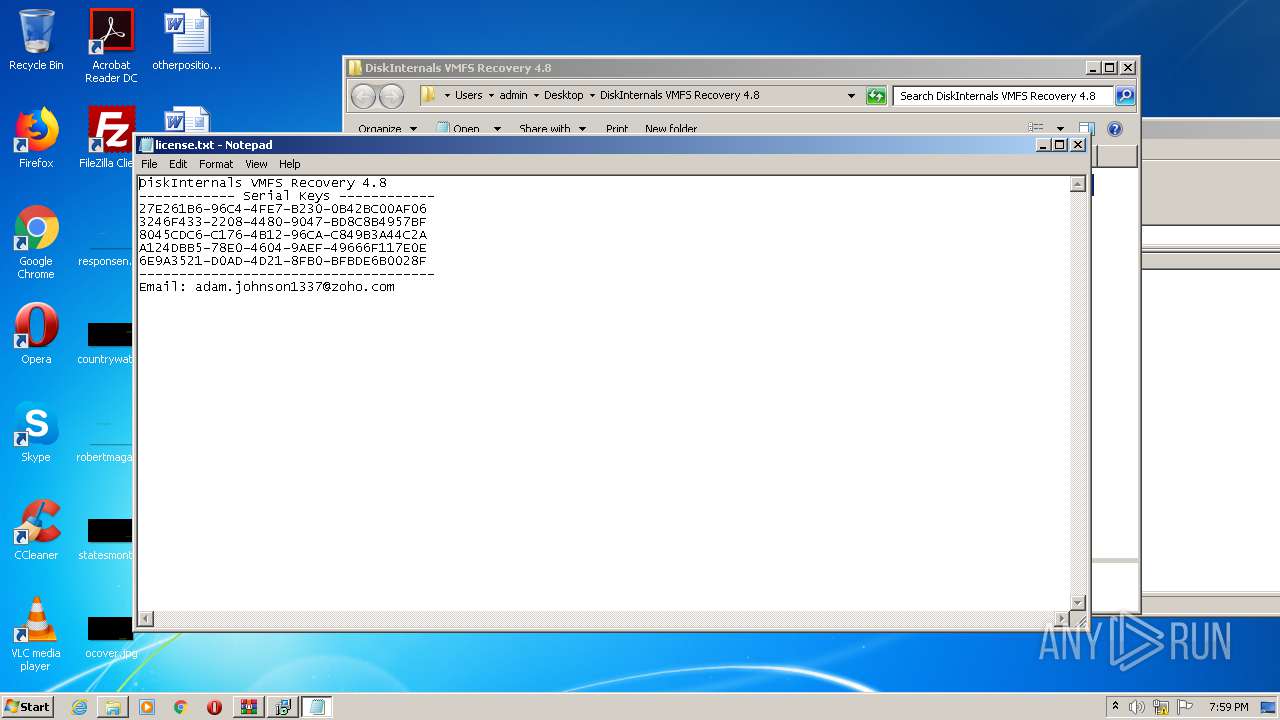Open Skype from the desktop
Image resolution: width=1280 pixels, height=720 pixels.
coord(36,432)
